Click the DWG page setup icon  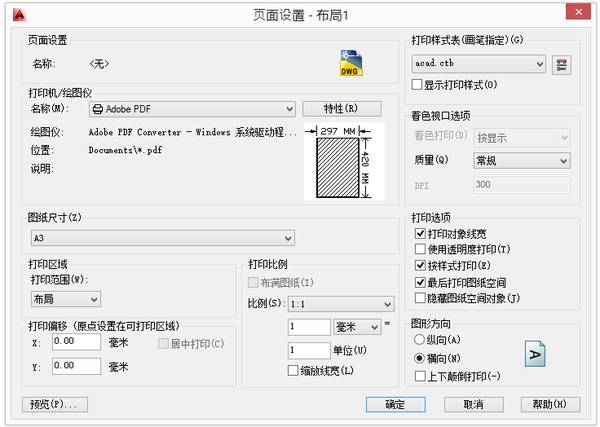(347, 65)
